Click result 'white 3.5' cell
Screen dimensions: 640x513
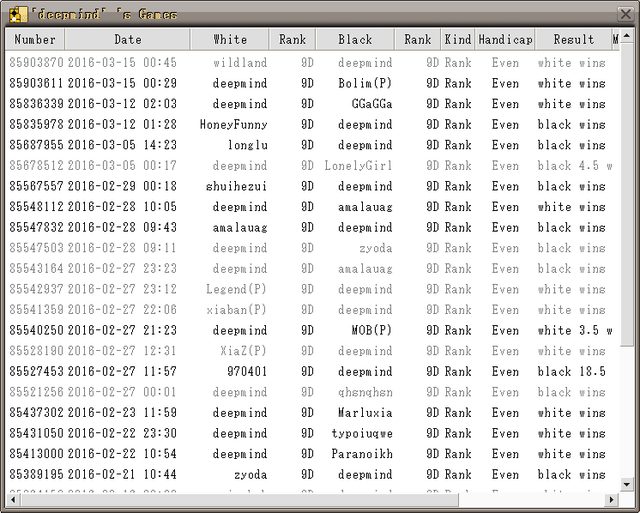point(575,330)
